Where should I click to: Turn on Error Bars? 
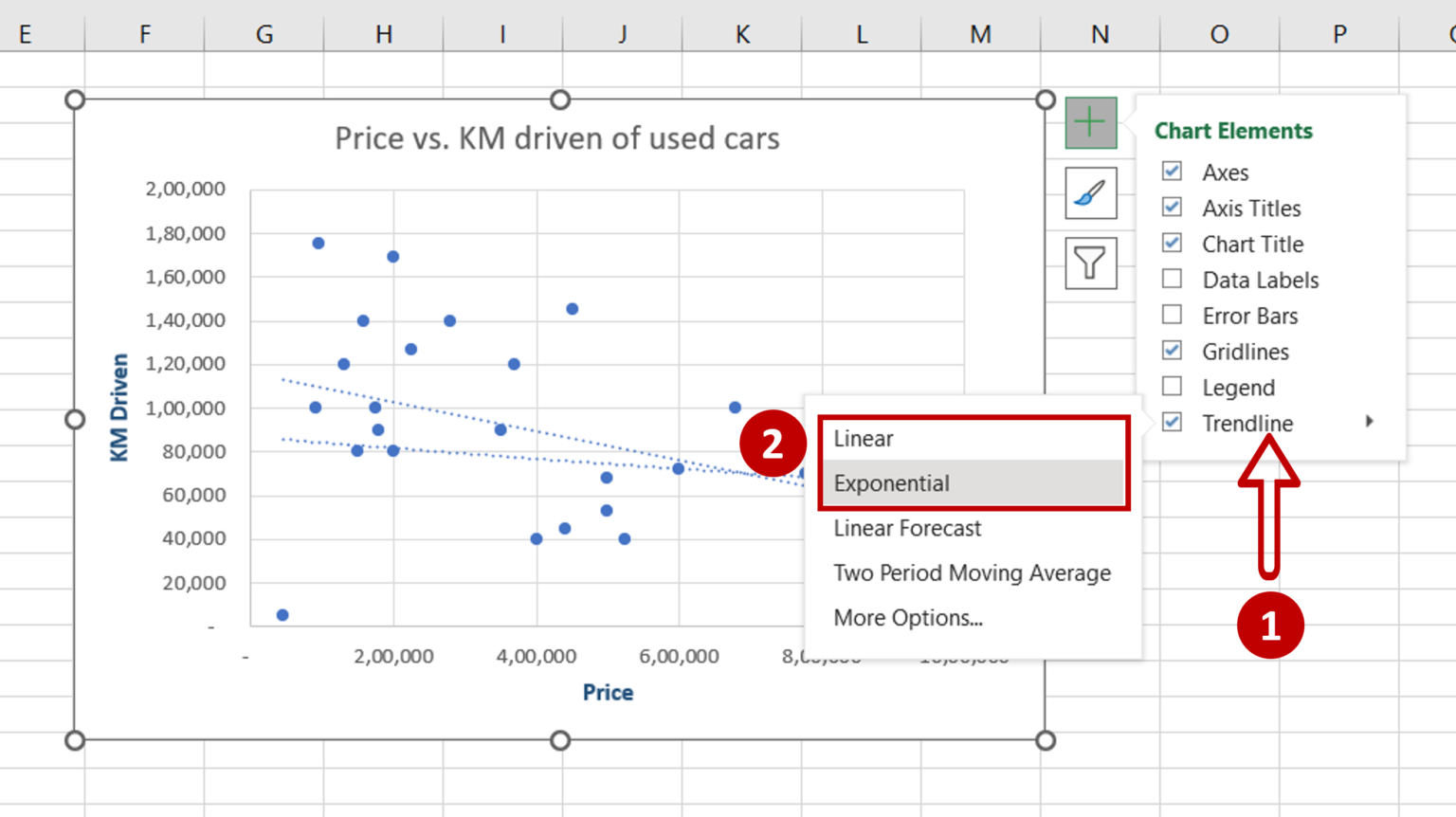(1172, 315)
